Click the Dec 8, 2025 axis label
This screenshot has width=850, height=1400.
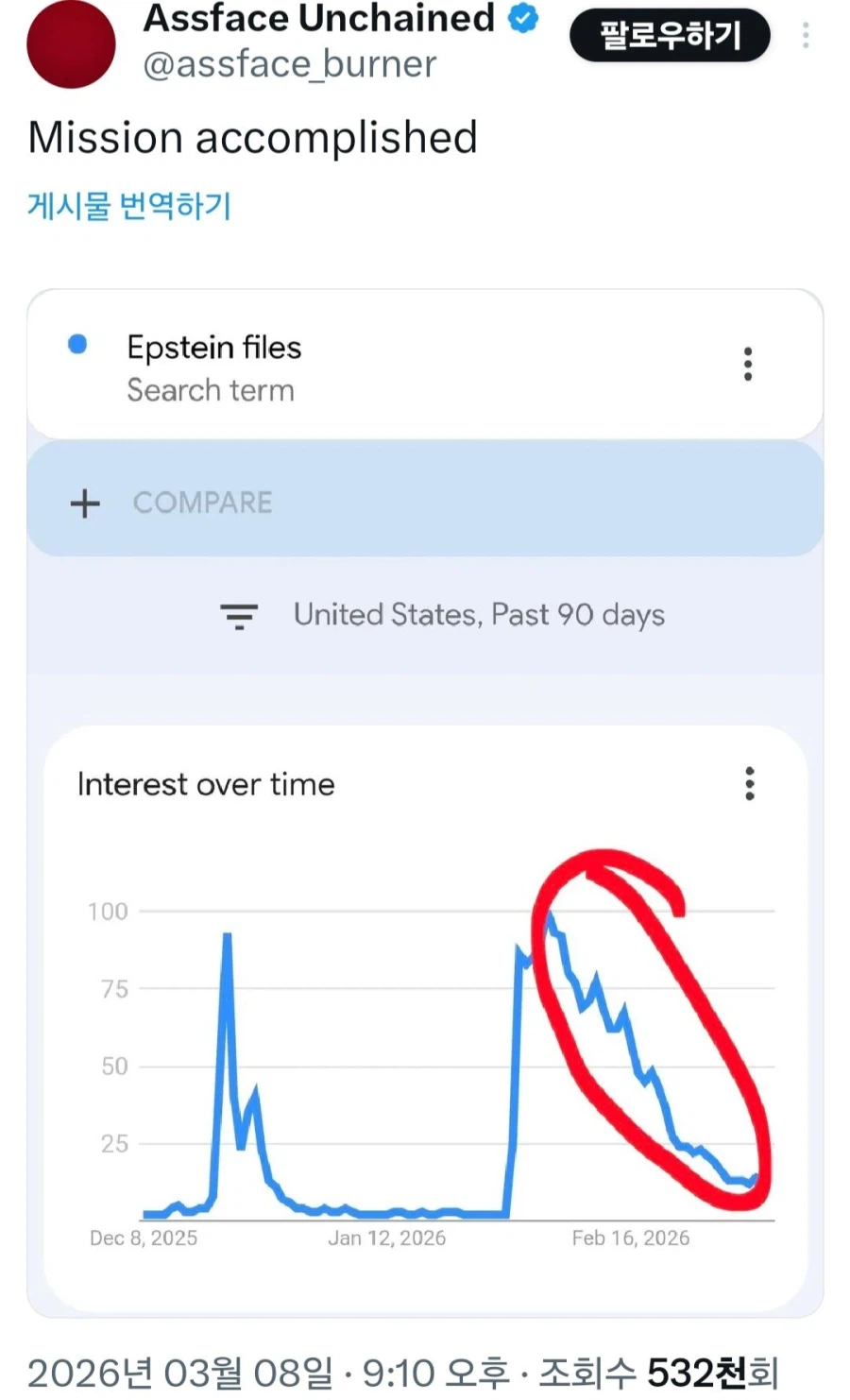144,1238
